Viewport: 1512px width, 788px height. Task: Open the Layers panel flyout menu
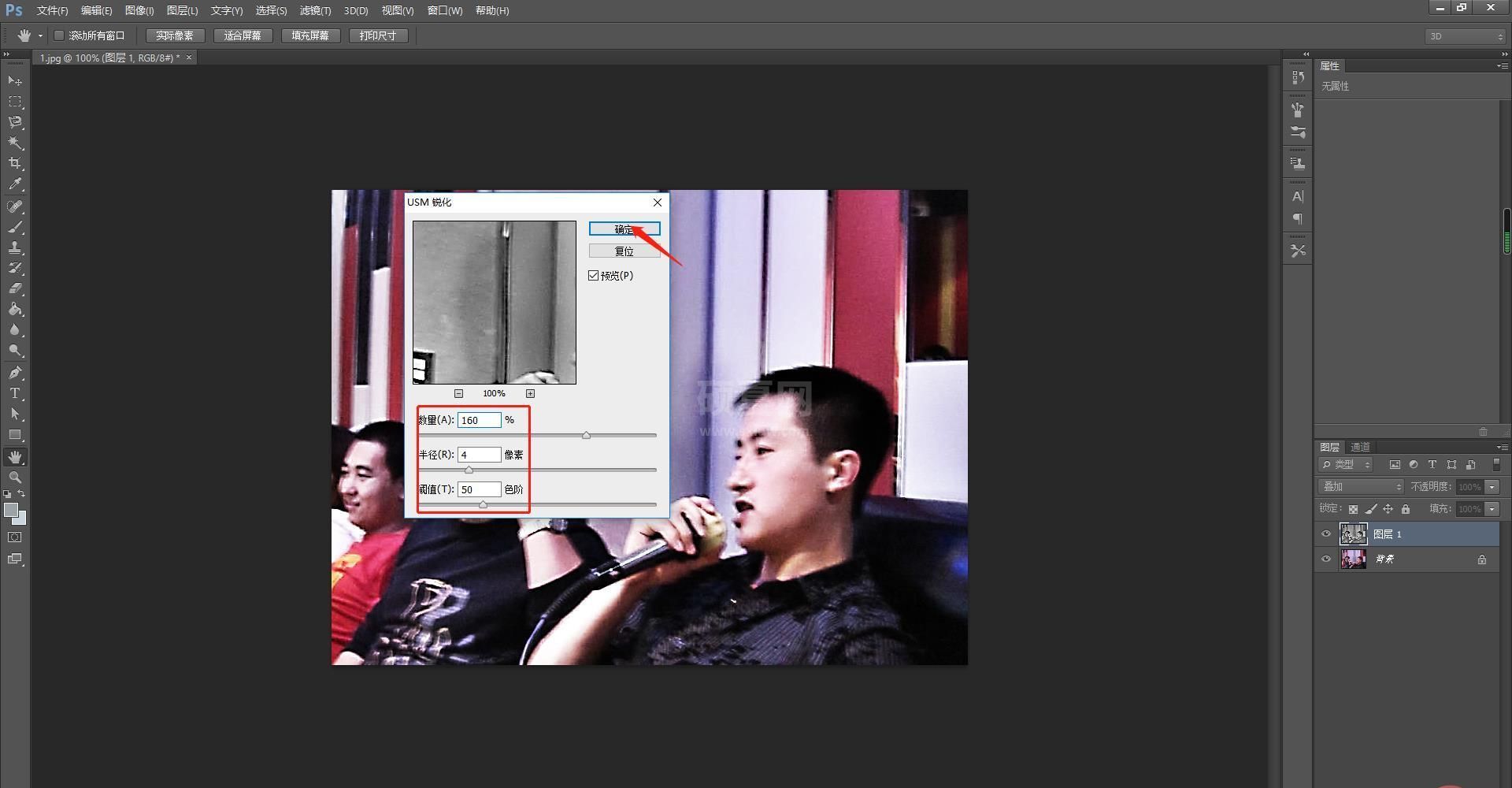point(1502,447)
